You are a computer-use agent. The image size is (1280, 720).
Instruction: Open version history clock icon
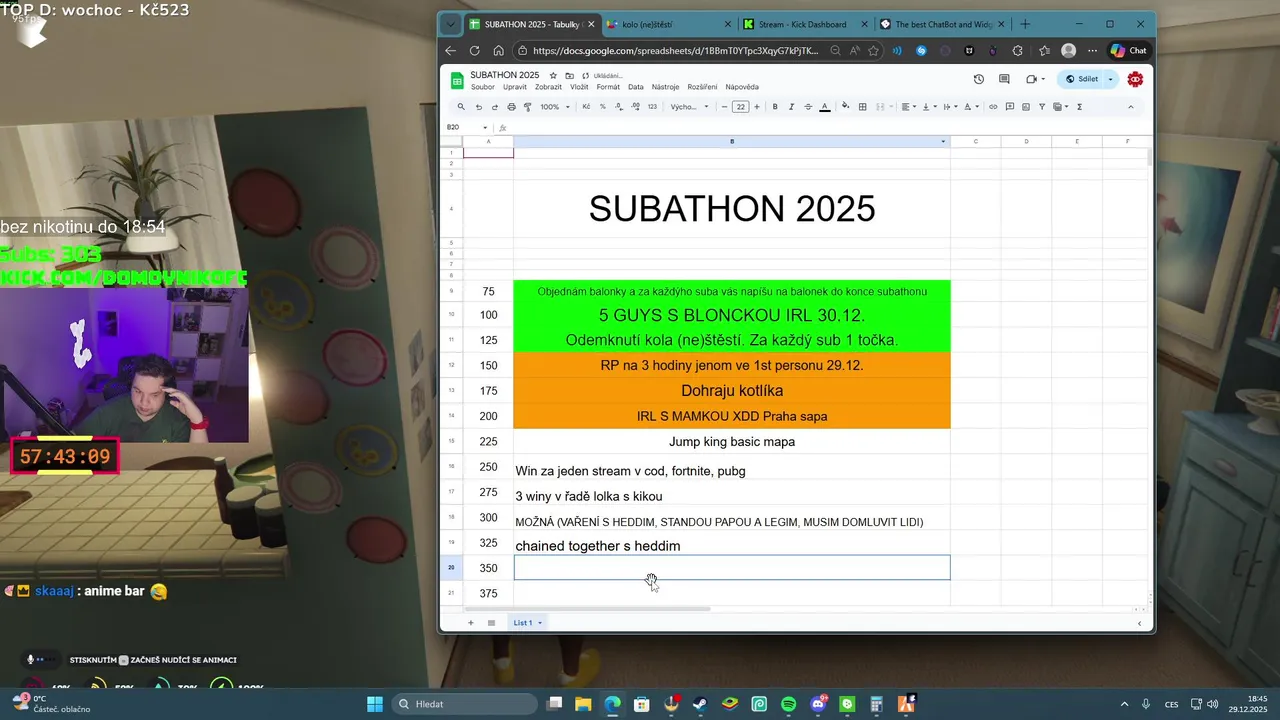click(x=979, y=79)
